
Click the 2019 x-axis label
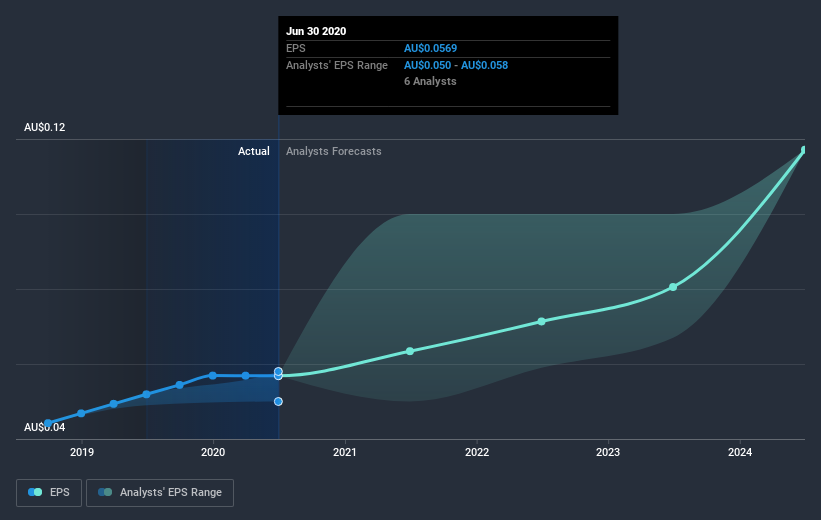tap(82, 452)
